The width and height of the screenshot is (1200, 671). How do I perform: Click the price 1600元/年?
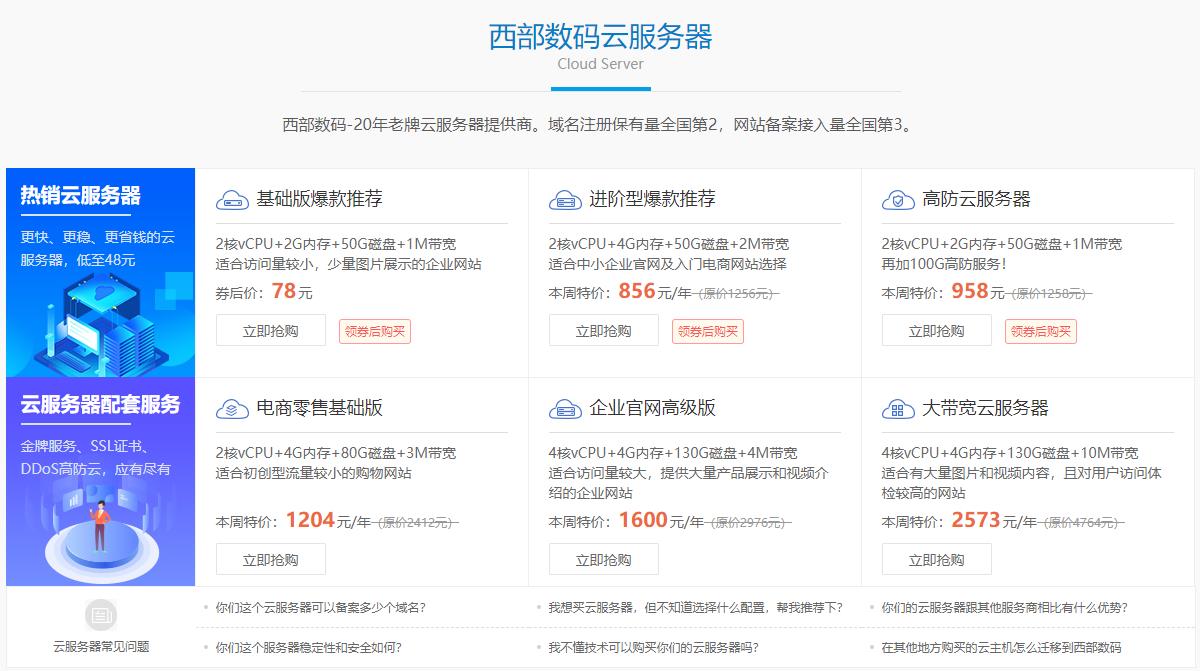[x=661, y=520]
